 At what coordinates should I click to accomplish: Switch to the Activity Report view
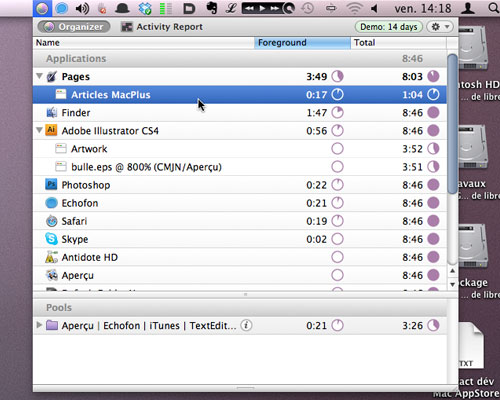(x=162, y=27)
